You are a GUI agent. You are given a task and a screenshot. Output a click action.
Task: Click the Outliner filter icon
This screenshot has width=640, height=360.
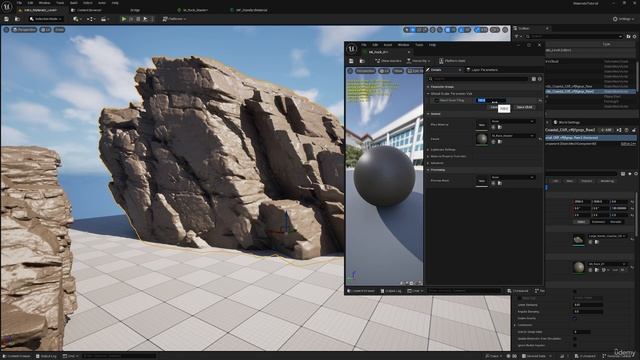click(517, 36)
